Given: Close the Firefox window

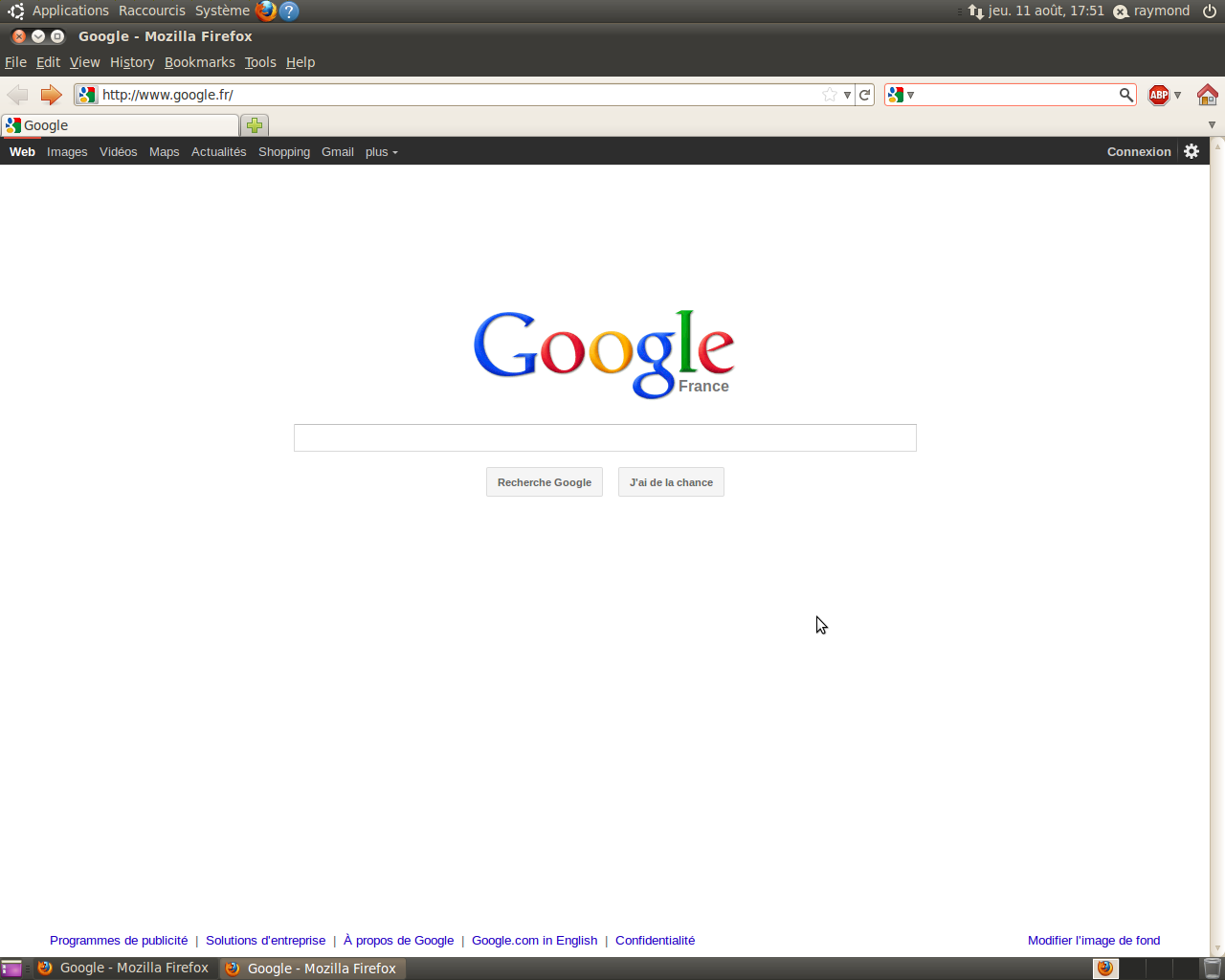Looking at the screenshot, I should click(x=19, y=36).
